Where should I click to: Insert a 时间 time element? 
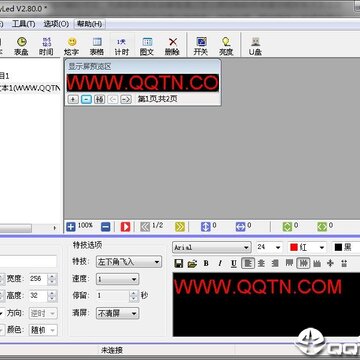point(46,46)
